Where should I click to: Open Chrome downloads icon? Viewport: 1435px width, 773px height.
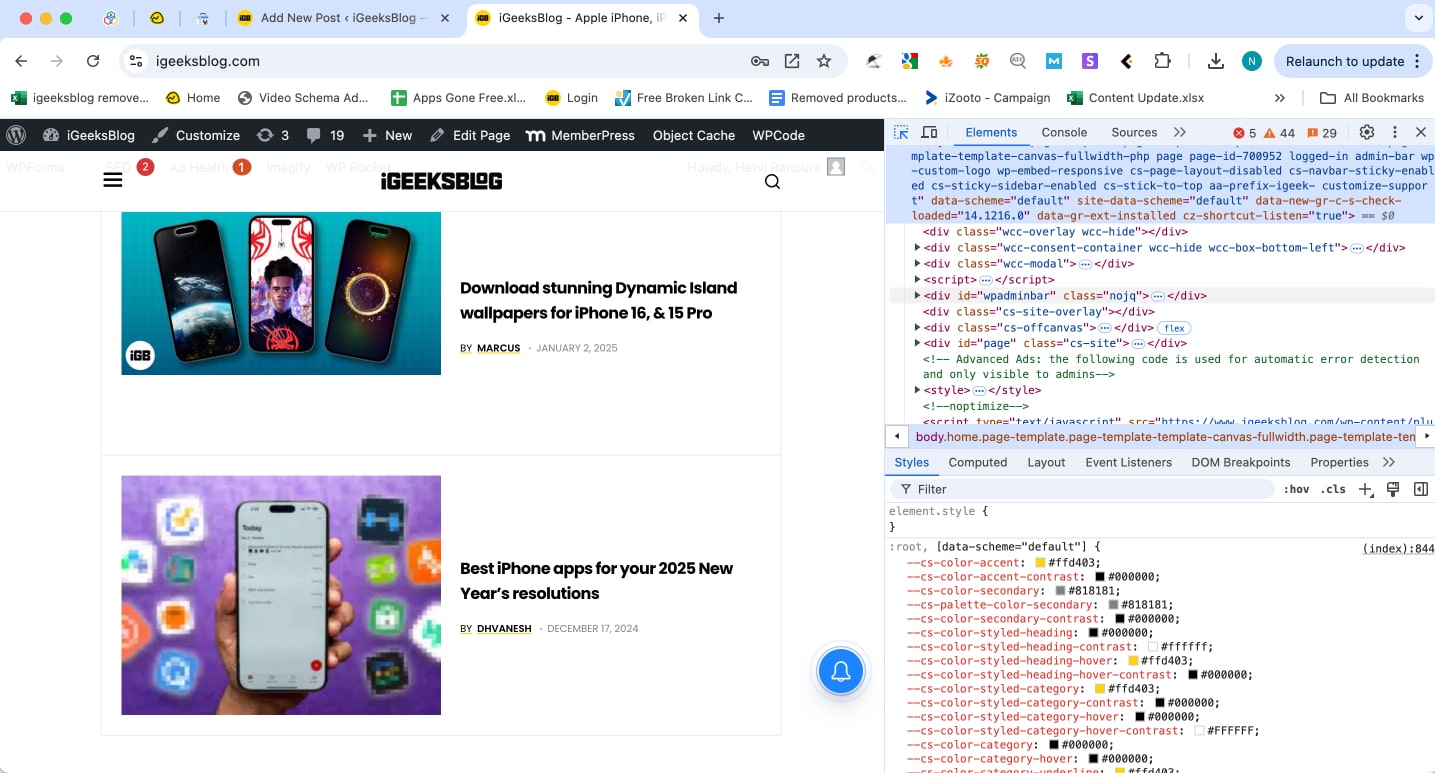[x=1215, y=61]
